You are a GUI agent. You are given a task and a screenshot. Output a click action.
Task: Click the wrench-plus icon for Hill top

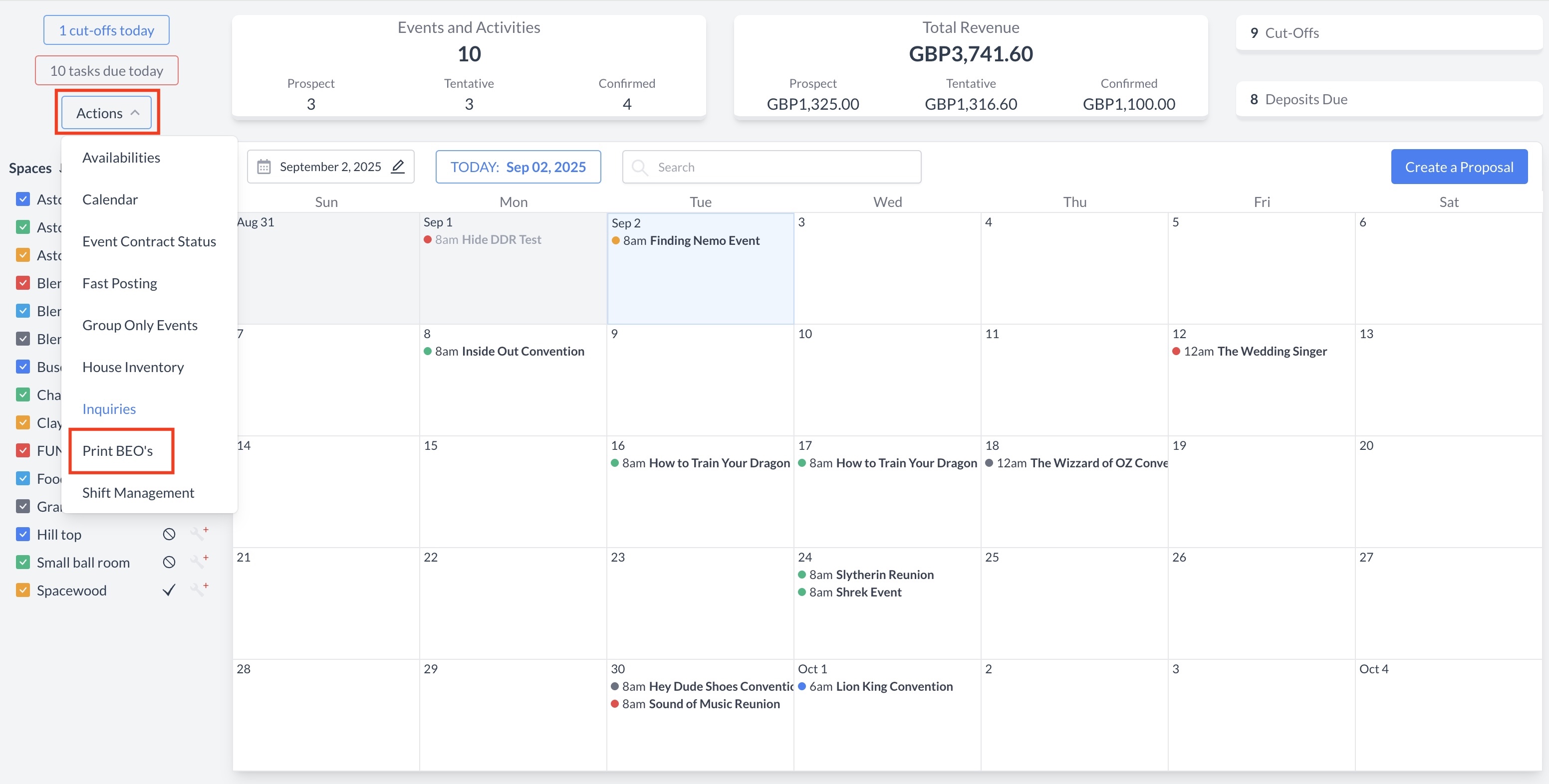point(199,534)
